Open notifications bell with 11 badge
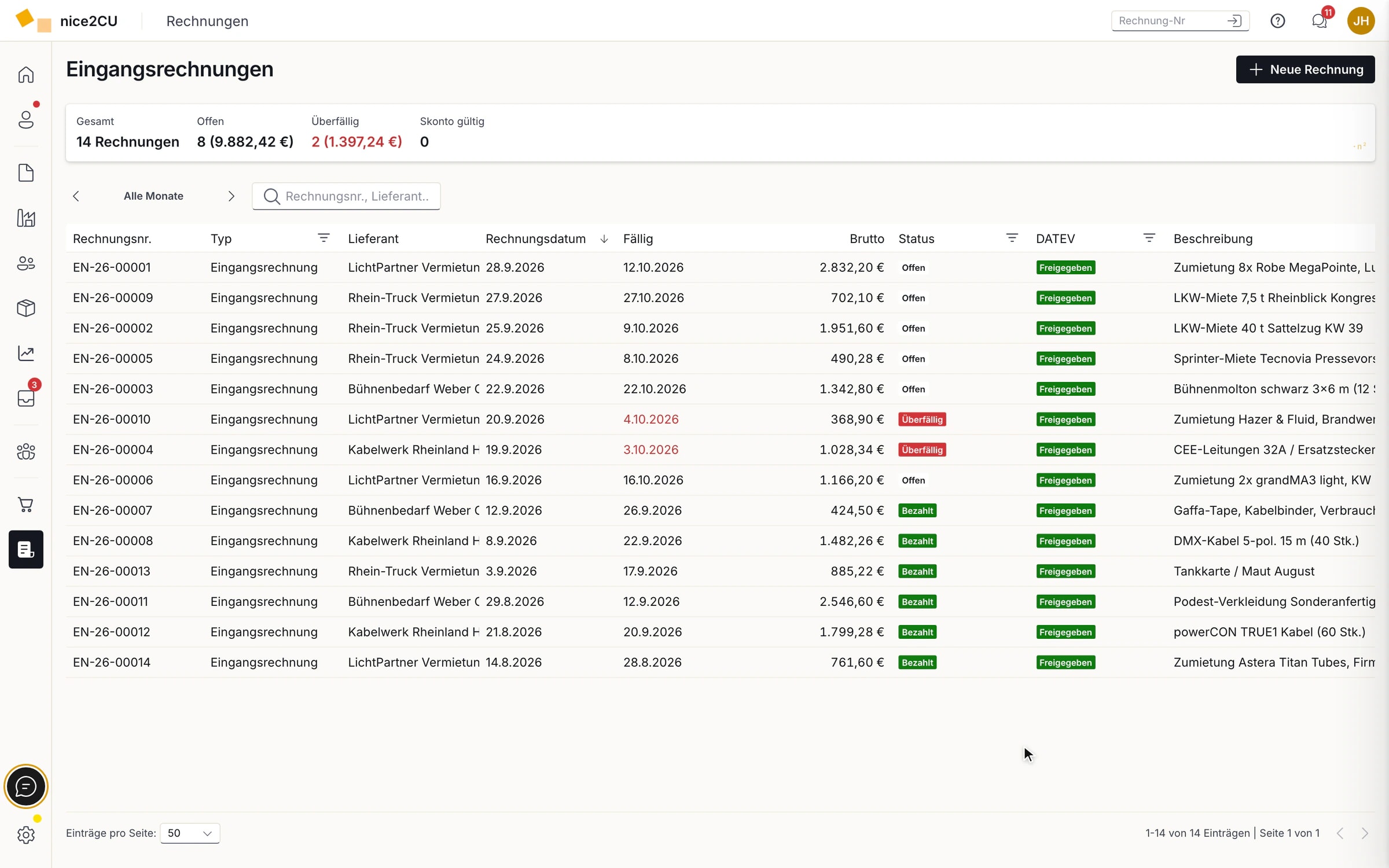The width and height of the screenshot is (1389, 868). pos(1320,21)
